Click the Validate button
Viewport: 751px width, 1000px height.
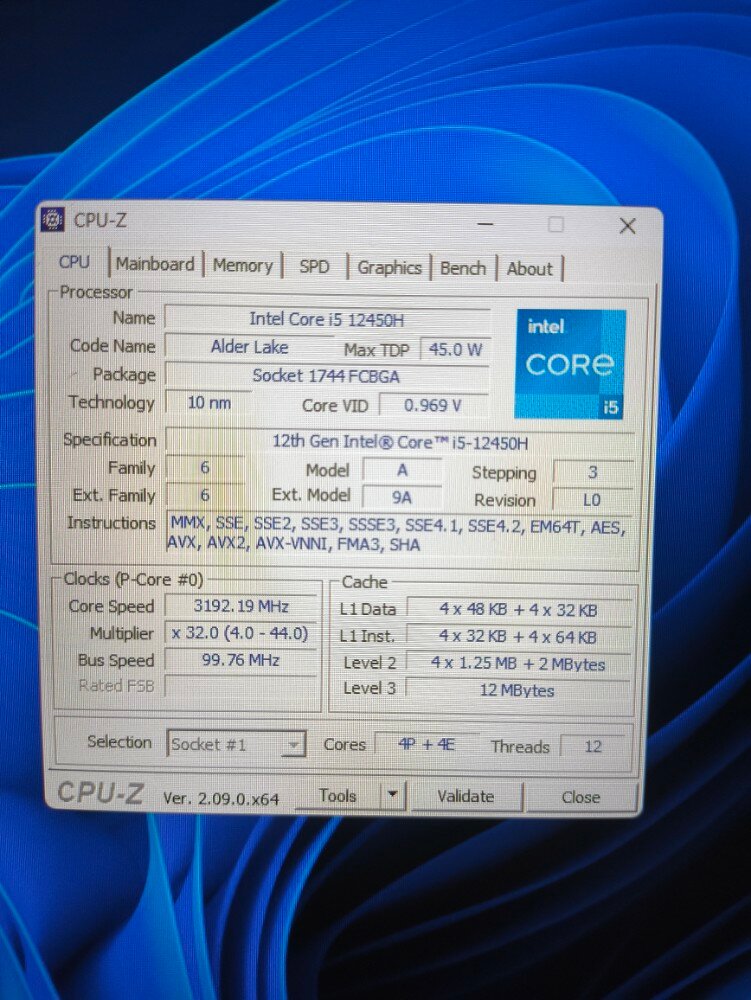(x=465, y=797)
